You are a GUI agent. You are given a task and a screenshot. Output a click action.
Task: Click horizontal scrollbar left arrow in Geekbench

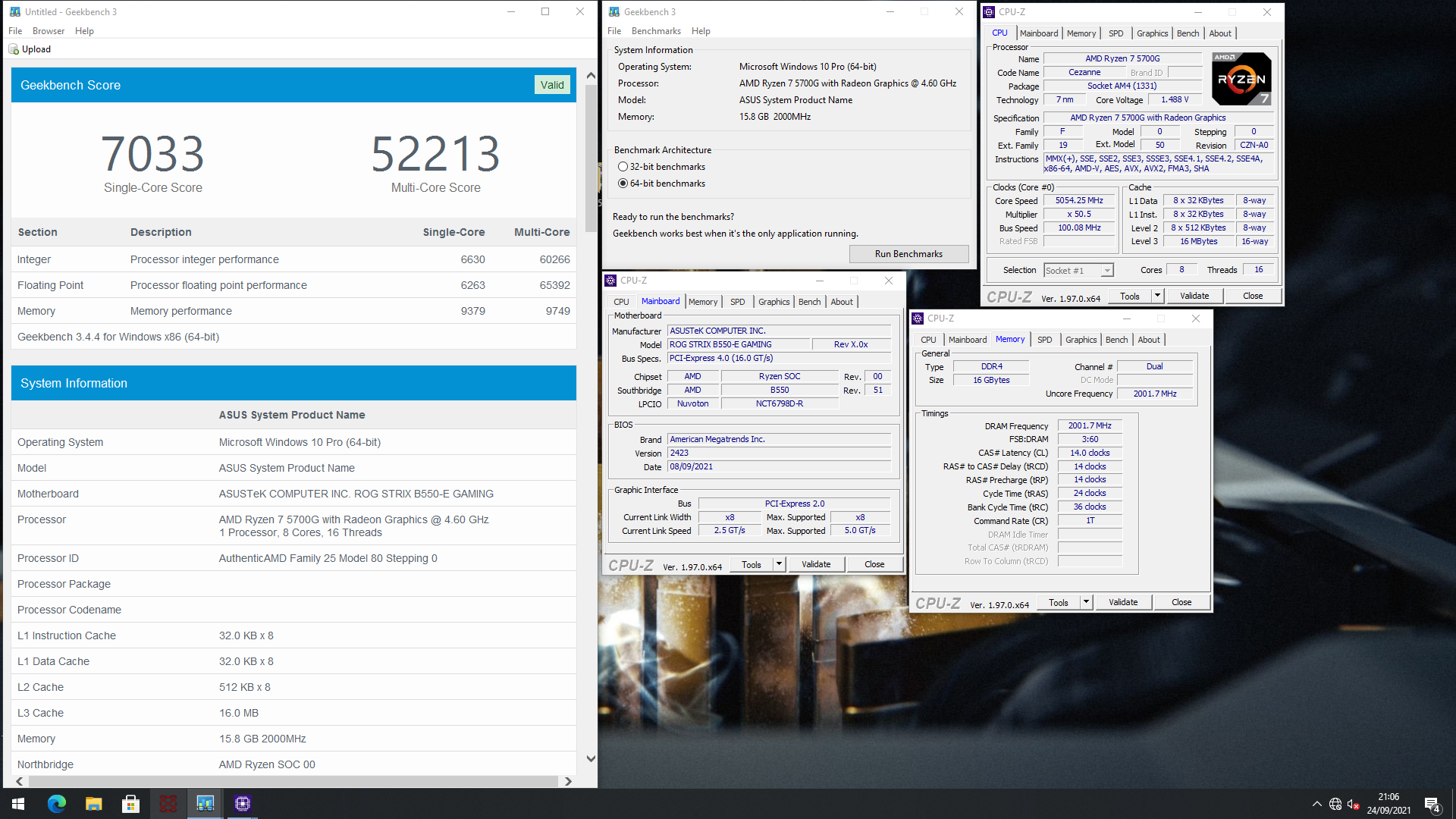(19, 781)
